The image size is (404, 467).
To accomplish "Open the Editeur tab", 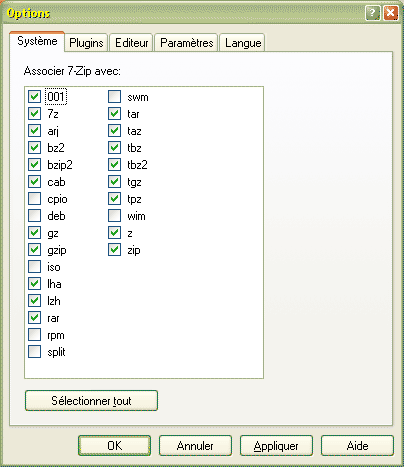I will click(132, 43).
